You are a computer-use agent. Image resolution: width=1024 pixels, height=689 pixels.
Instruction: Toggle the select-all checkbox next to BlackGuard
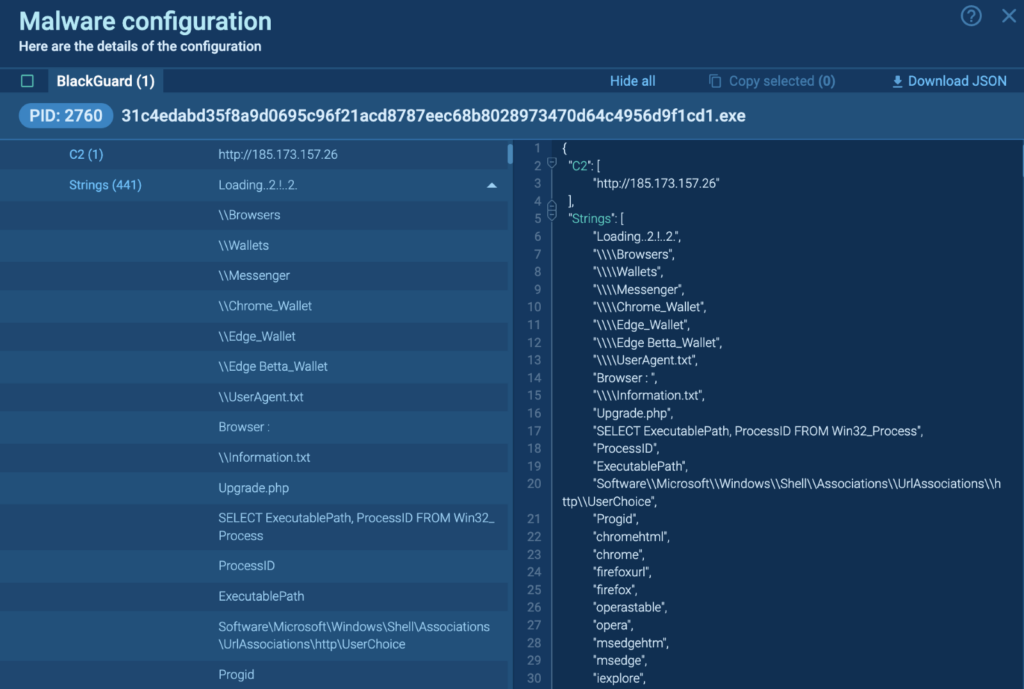[27, 81]
